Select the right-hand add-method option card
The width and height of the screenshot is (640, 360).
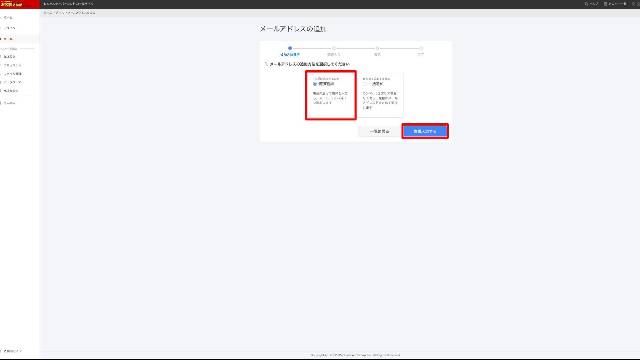pyautogui.click(x=380, y=95)
